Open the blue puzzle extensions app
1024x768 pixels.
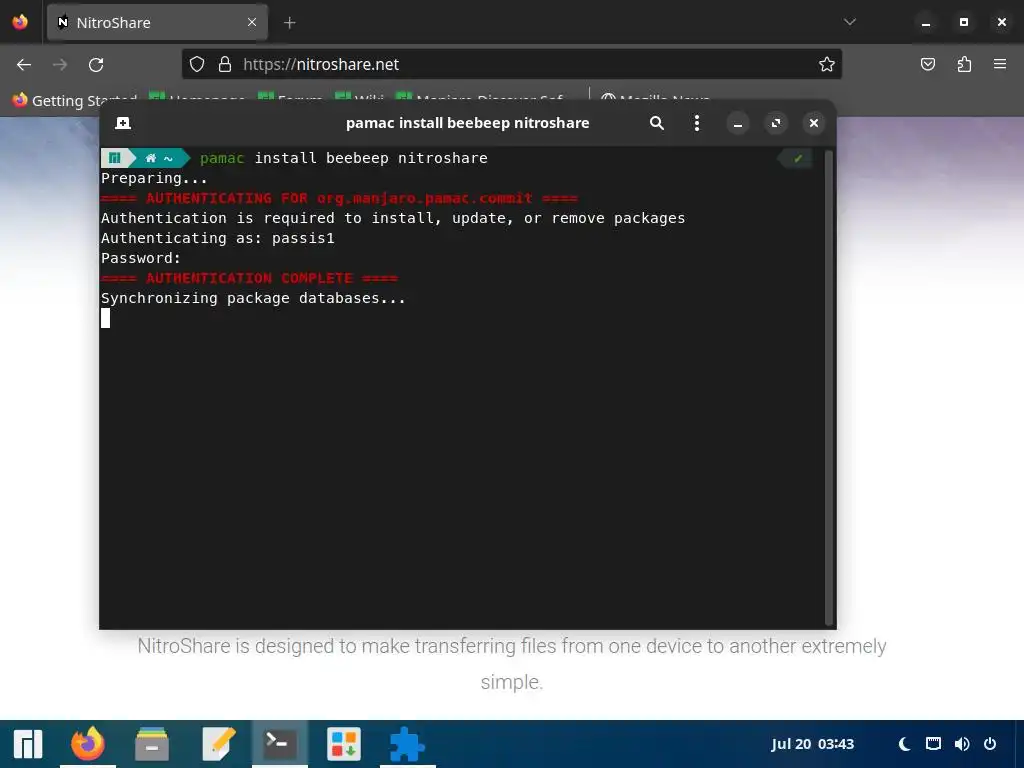click(x=407, y=744)
